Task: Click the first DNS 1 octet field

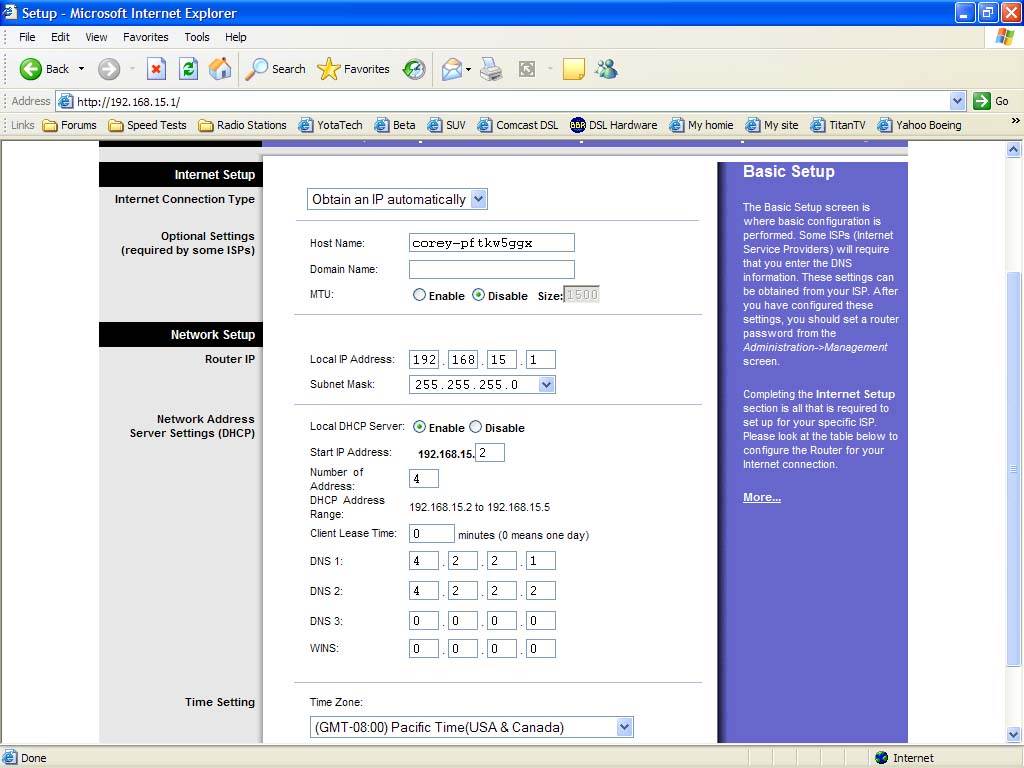Action: pos(424,561)
